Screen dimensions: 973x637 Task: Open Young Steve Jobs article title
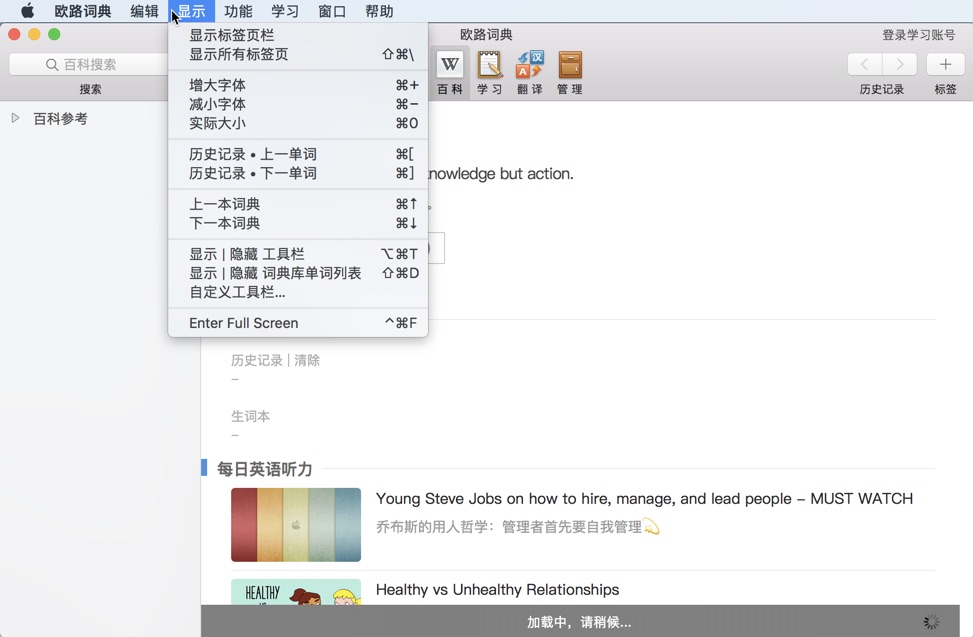click(644, 499)
